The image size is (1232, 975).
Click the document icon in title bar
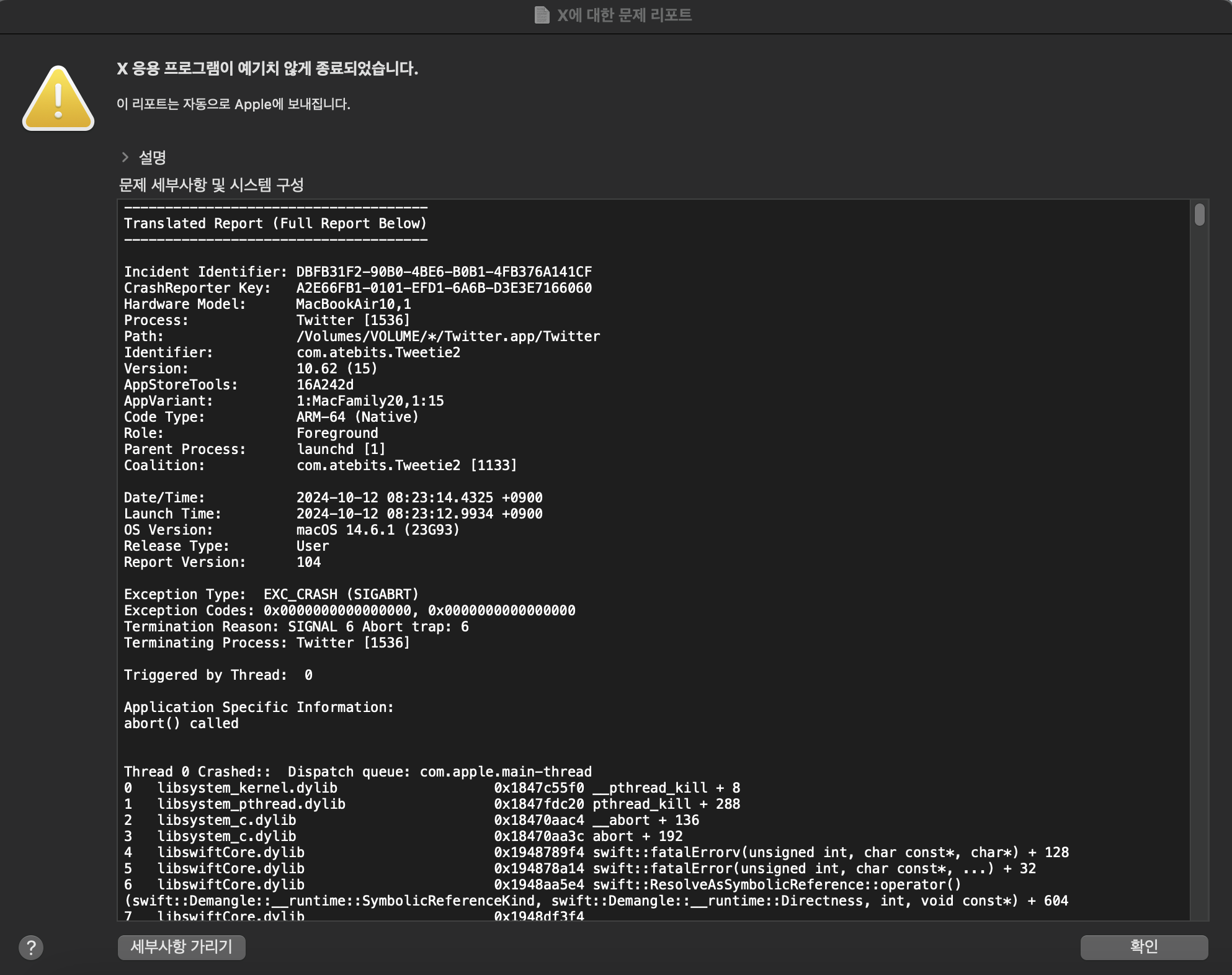542,15
